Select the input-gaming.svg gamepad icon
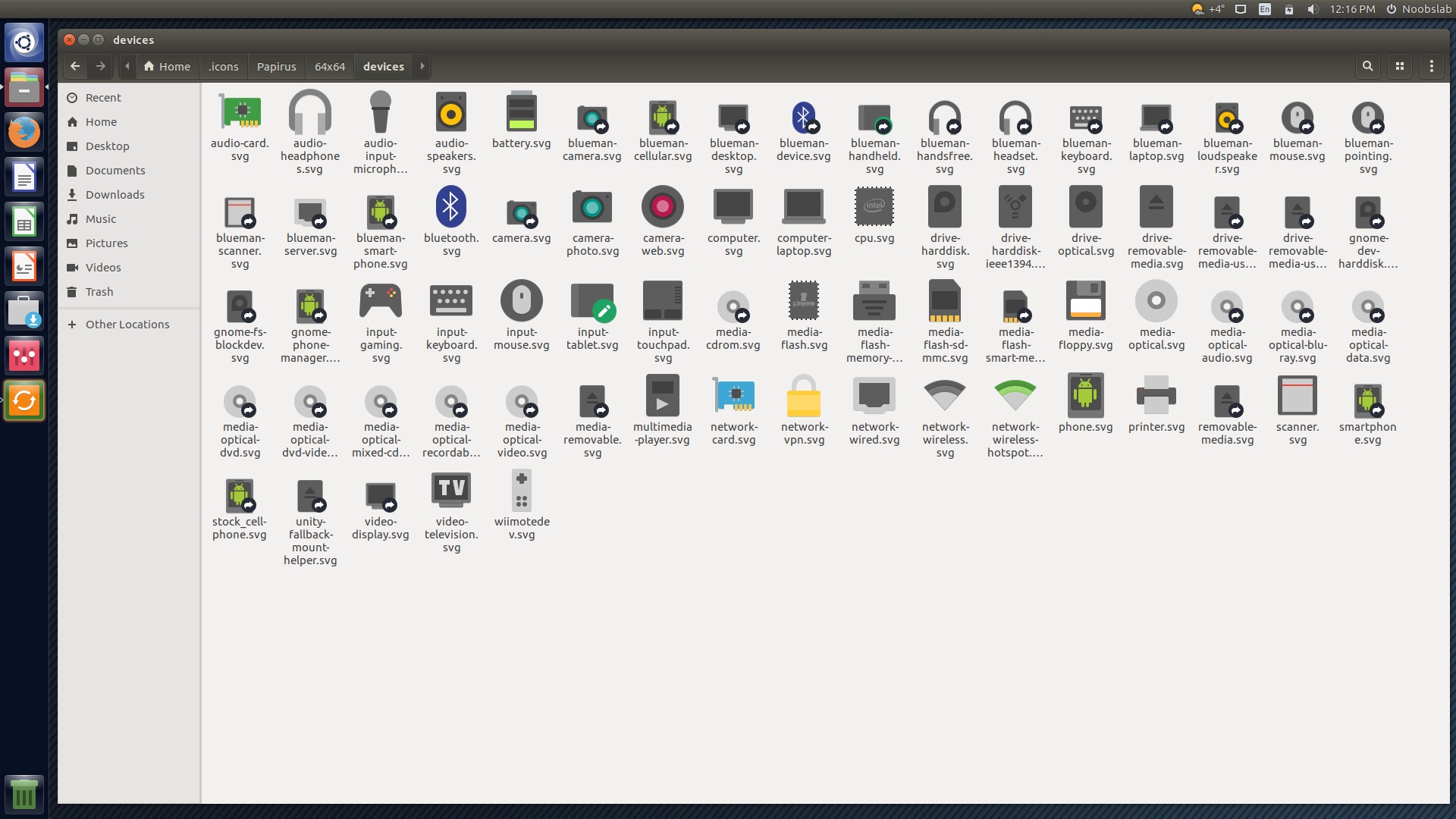Viewport: 1456px width, 819px height. [380, 300]
